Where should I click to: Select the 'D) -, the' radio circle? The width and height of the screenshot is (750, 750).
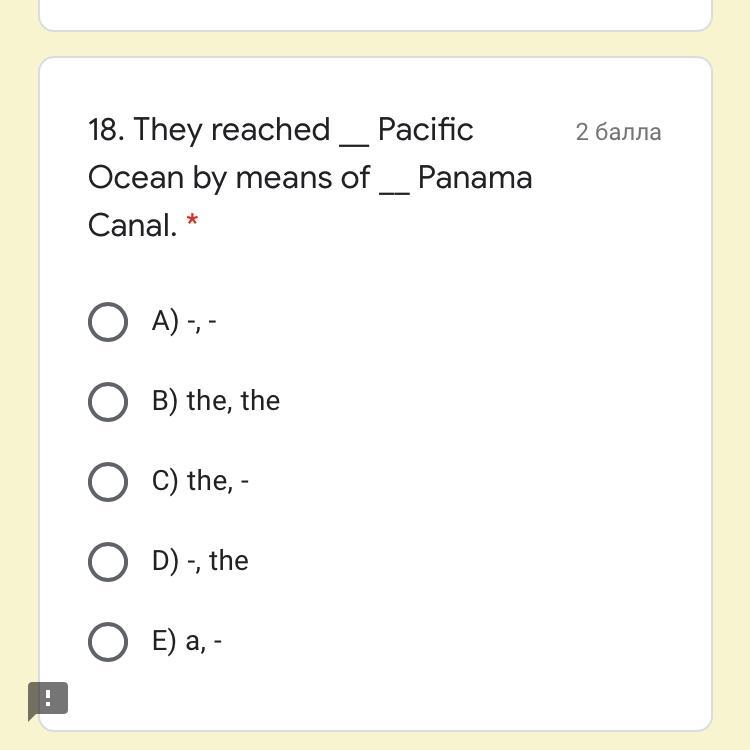click(108, 561)
